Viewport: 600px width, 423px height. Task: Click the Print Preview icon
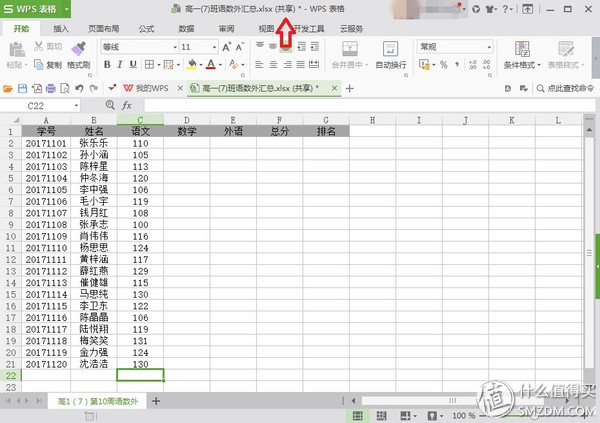65,89
